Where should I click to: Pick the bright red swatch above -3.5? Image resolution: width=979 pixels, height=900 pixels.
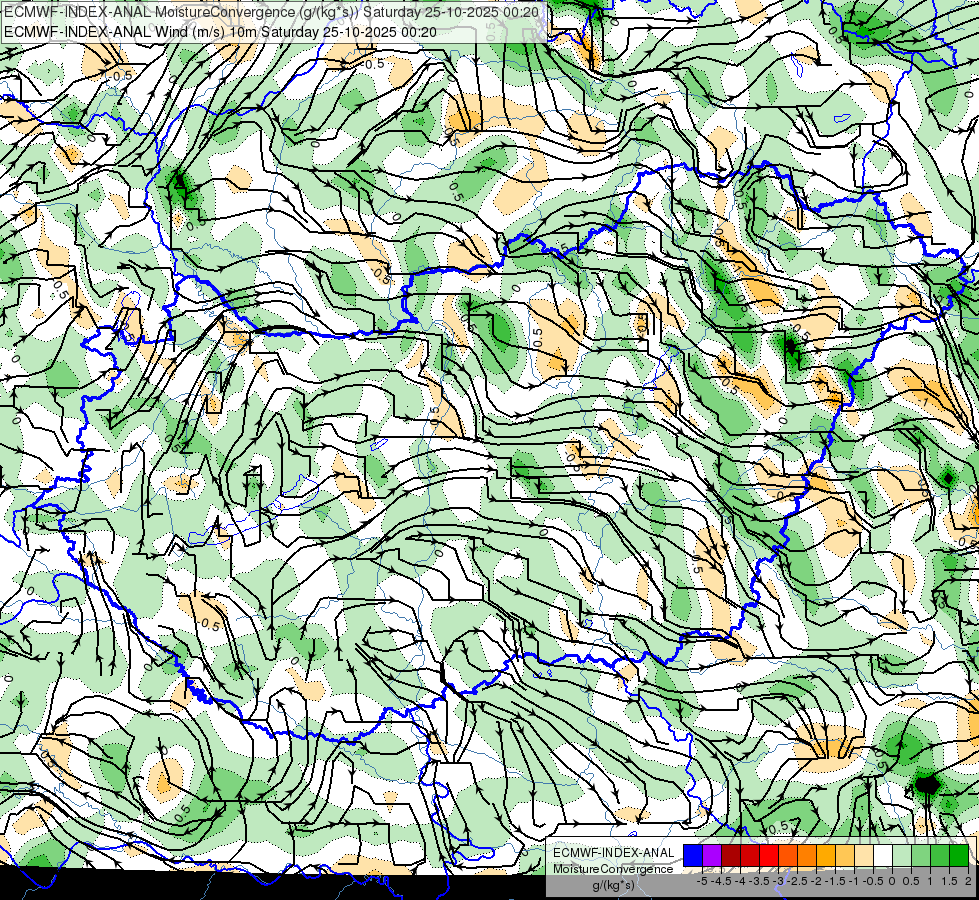click(x=769, y=855)
